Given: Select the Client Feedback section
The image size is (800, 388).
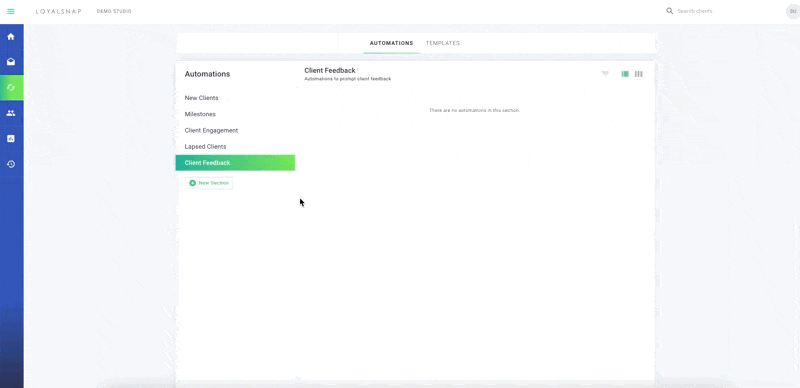Looking at the screenshot, I should [235, 163].
